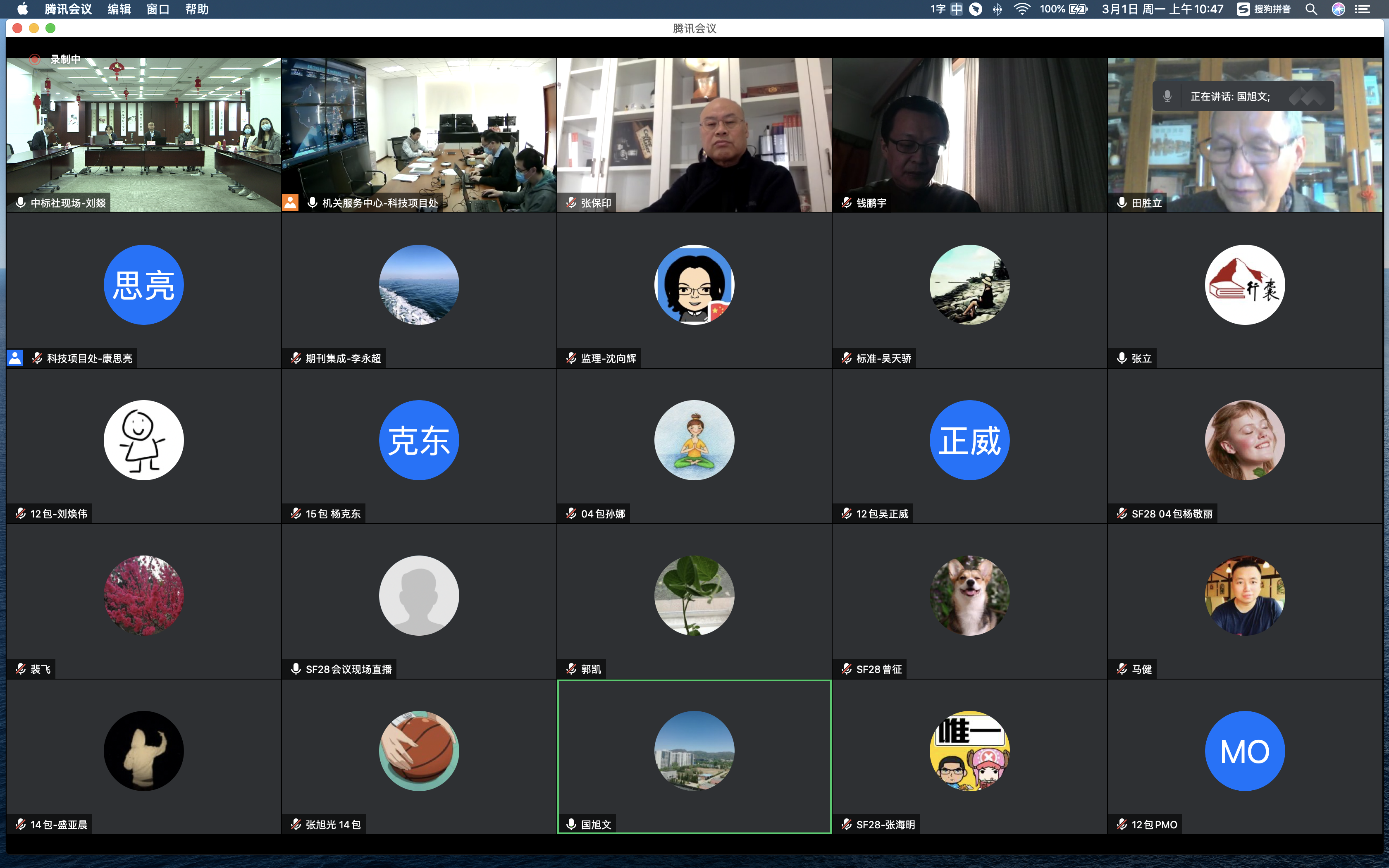Open macOS Spotlight search icon
This screenshot has height=868, width=1389.
pyautogui.click(x=1311, y=9)
